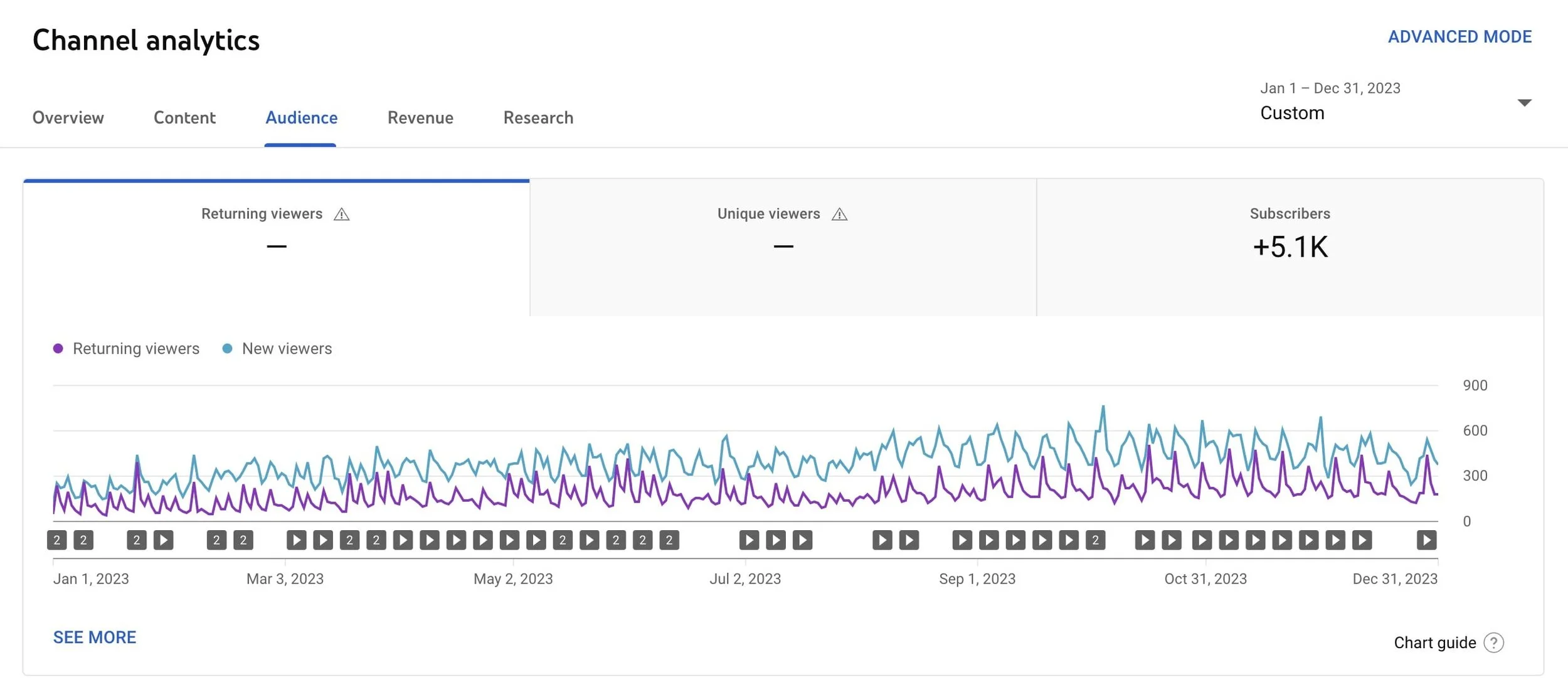This screenshot has height=687, width=1568.
Task: Open the date range dropdown arrow
Action: pyautogui.click(x=1524, y=103)
